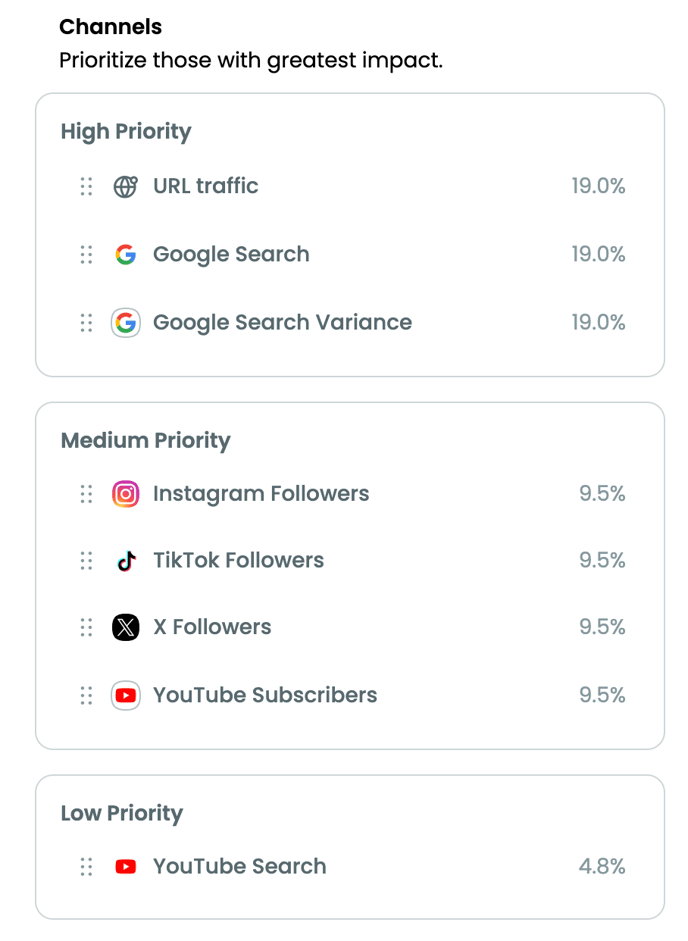The image size is (688, 941).
Task: Click the 4.8% value for YouTube Search
Action: point(602,867)
